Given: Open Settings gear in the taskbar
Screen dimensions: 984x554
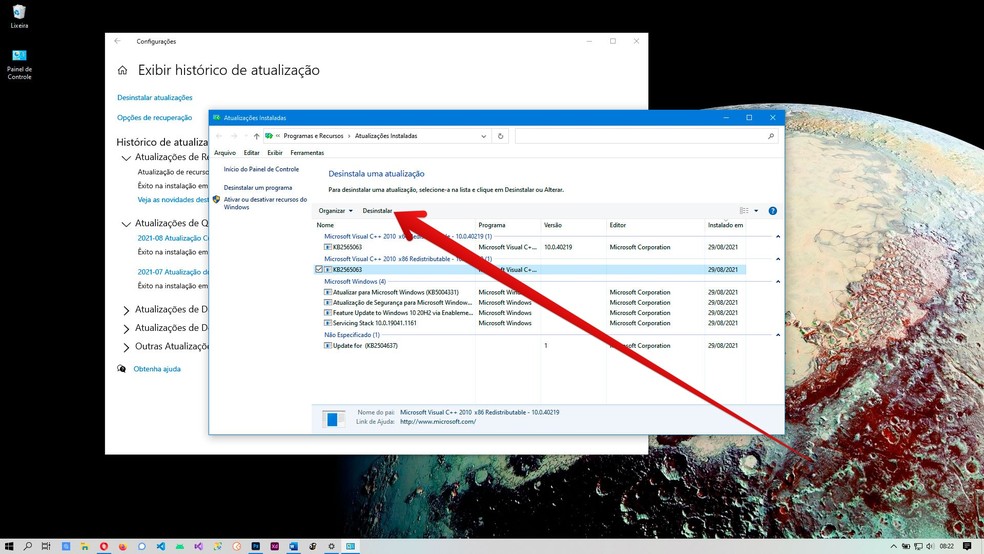Looking at the screenshot, I should coord(331,546).
